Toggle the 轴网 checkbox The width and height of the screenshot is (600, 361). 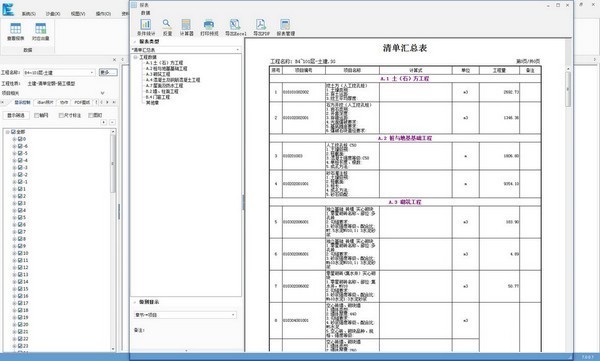tap(37, 115)
